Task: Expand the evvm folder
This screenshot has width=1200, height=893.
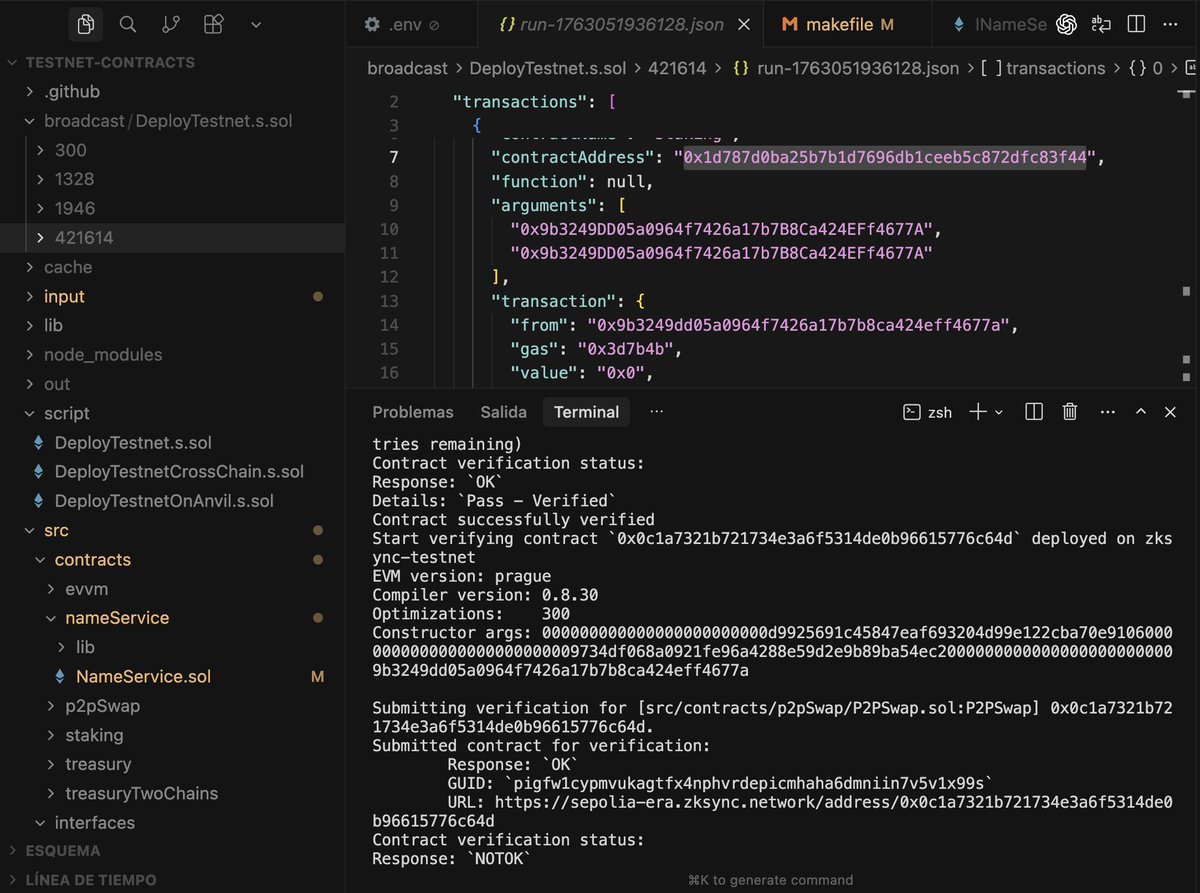Action: point(172,588)
